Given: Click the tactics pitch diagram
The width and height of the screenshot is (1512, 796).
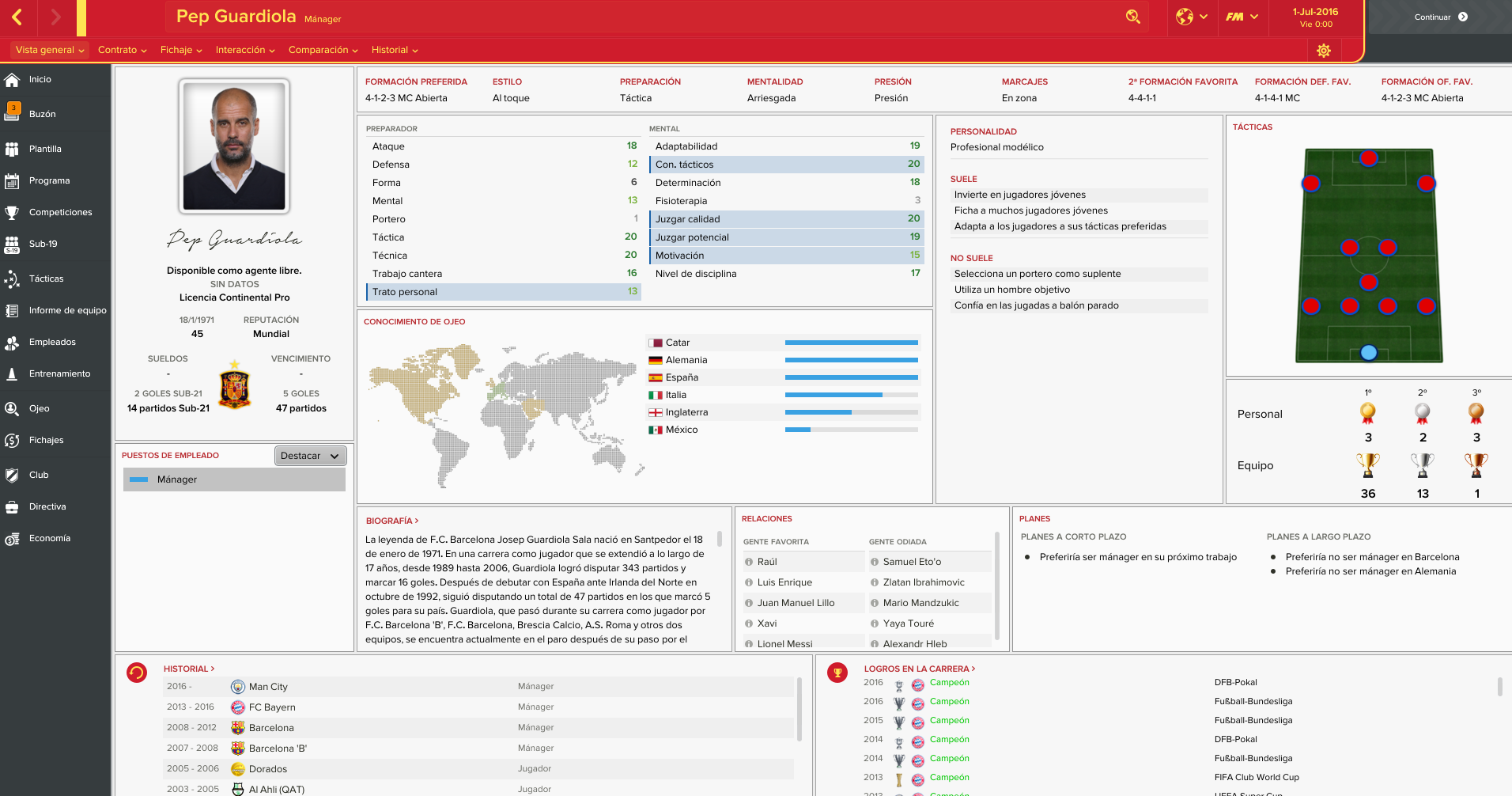Looking at the screenshot, I should tap(1369, 256).
